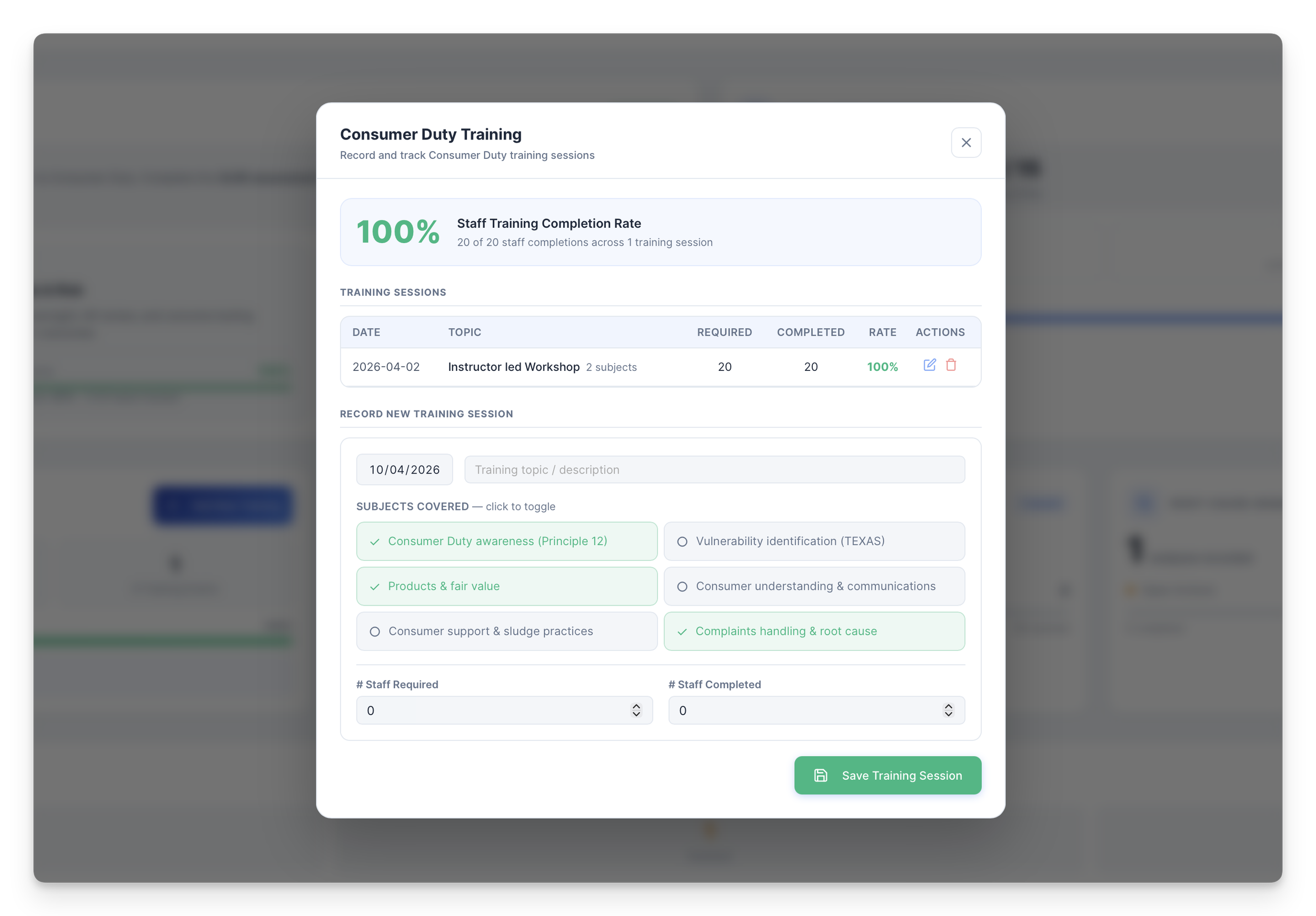The width and height of the screenshot is (1316, 916).
Task: Delete the Instructor led Workshop session
Action: coord(951,365)
